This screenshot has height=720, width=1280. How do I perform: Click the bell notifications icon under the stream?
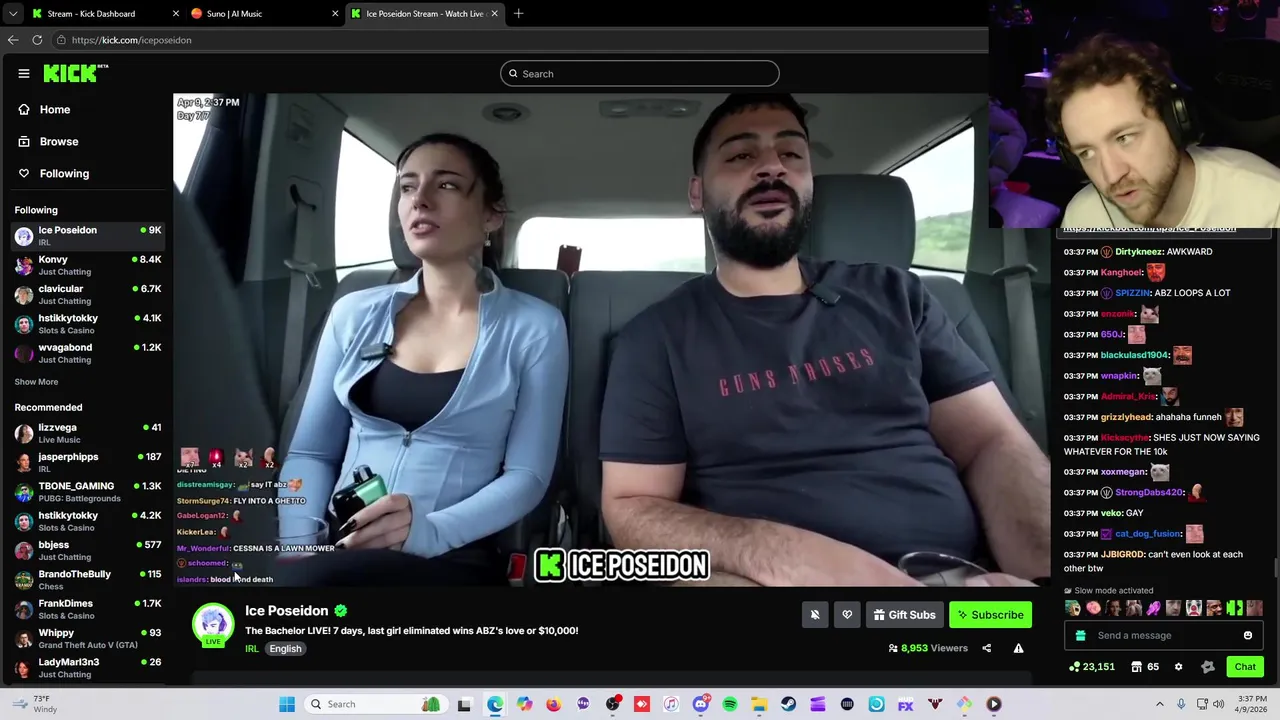[x=815, y=615]
